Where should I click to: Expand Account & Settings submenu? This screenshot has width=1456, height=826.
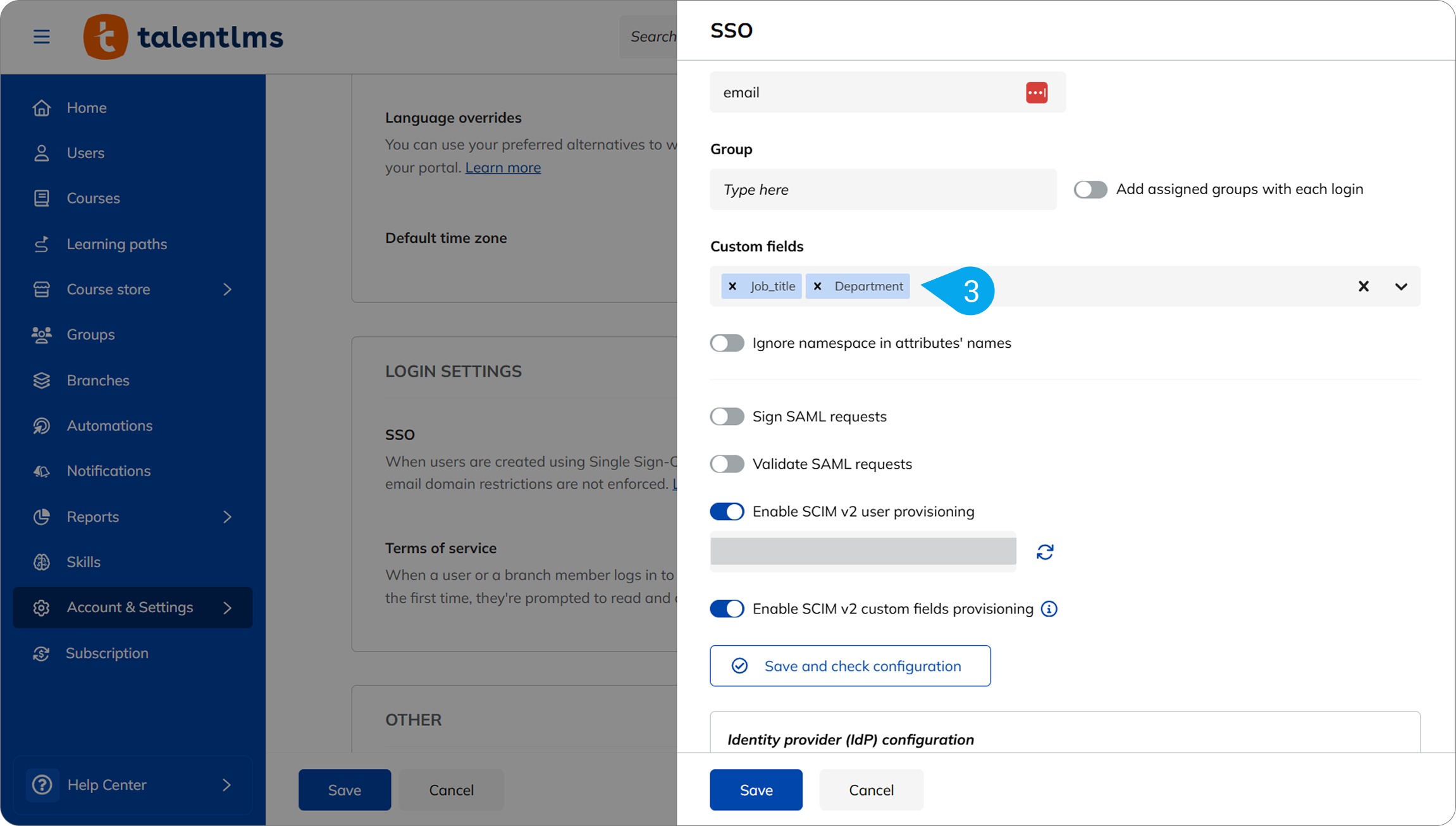coord(227,608)
